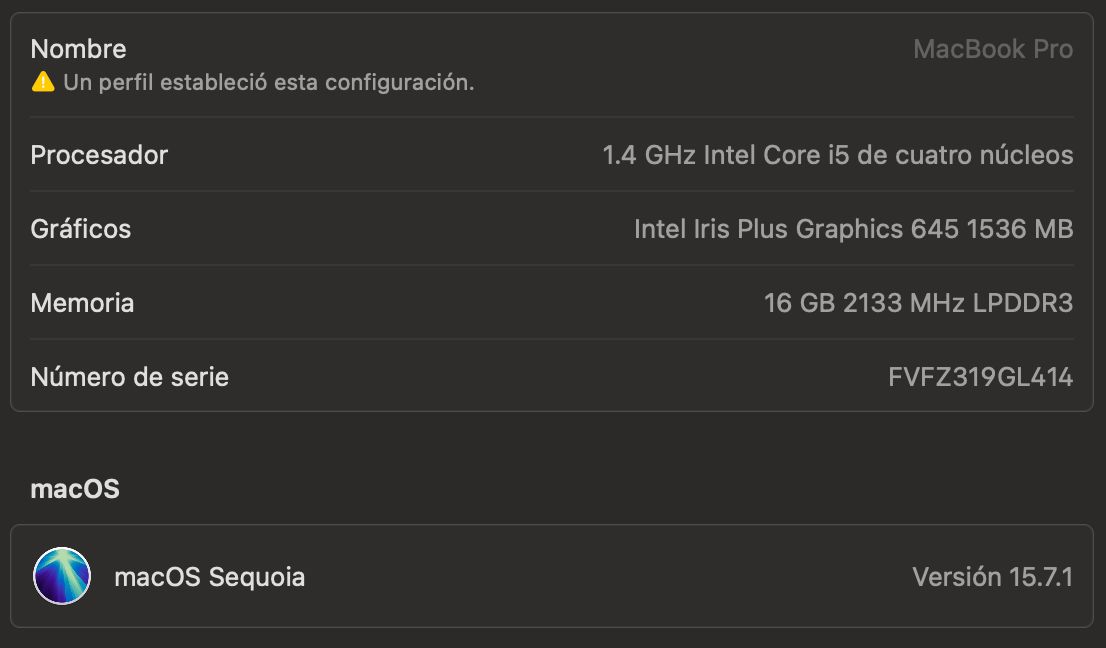Screen dimensions: 1106x648
Task: Click the colorful Sequoia wallpaper thumbnail
Action: pos(62,577)
